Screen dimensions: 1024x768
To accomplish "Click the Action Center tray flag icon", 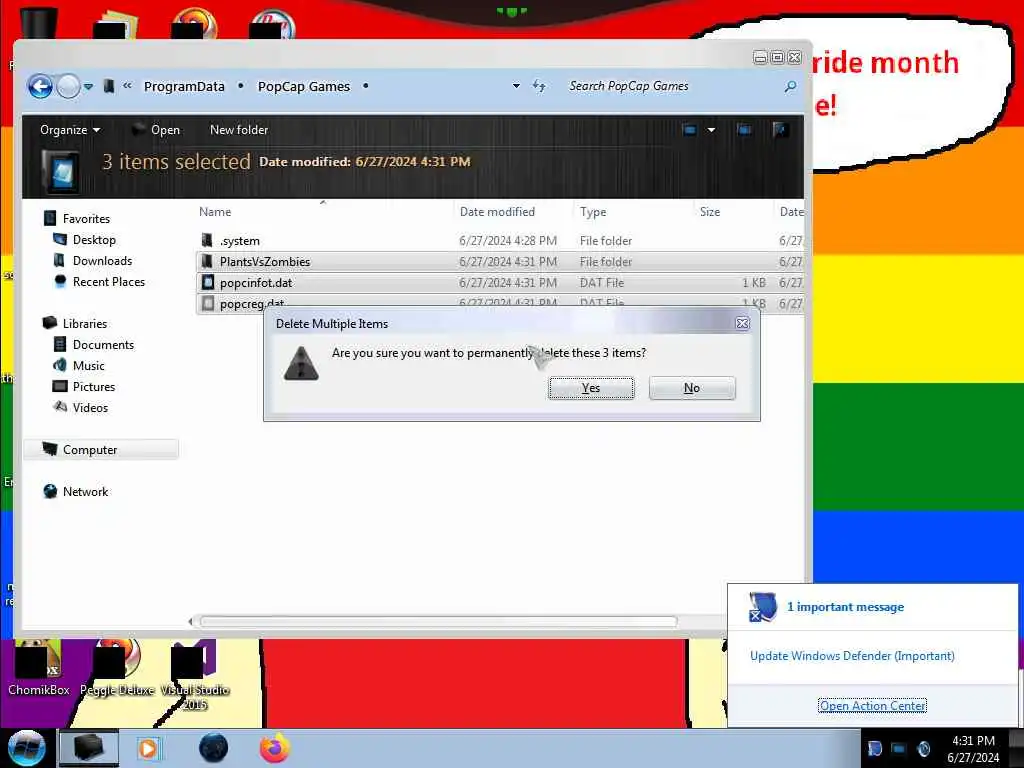I will (x=875, y=749).
